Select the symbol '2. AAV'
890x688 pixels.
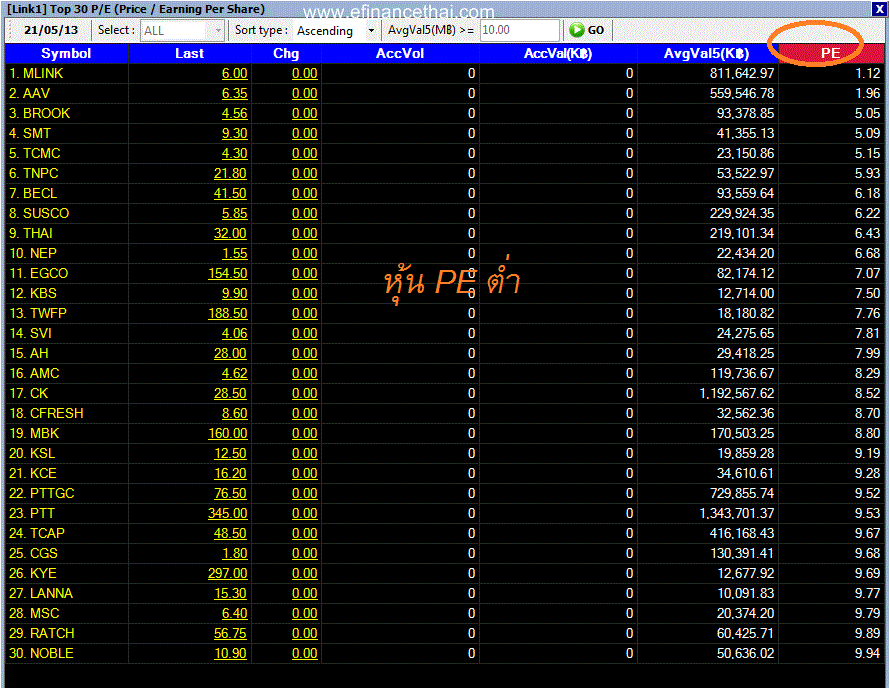(29, 93)
